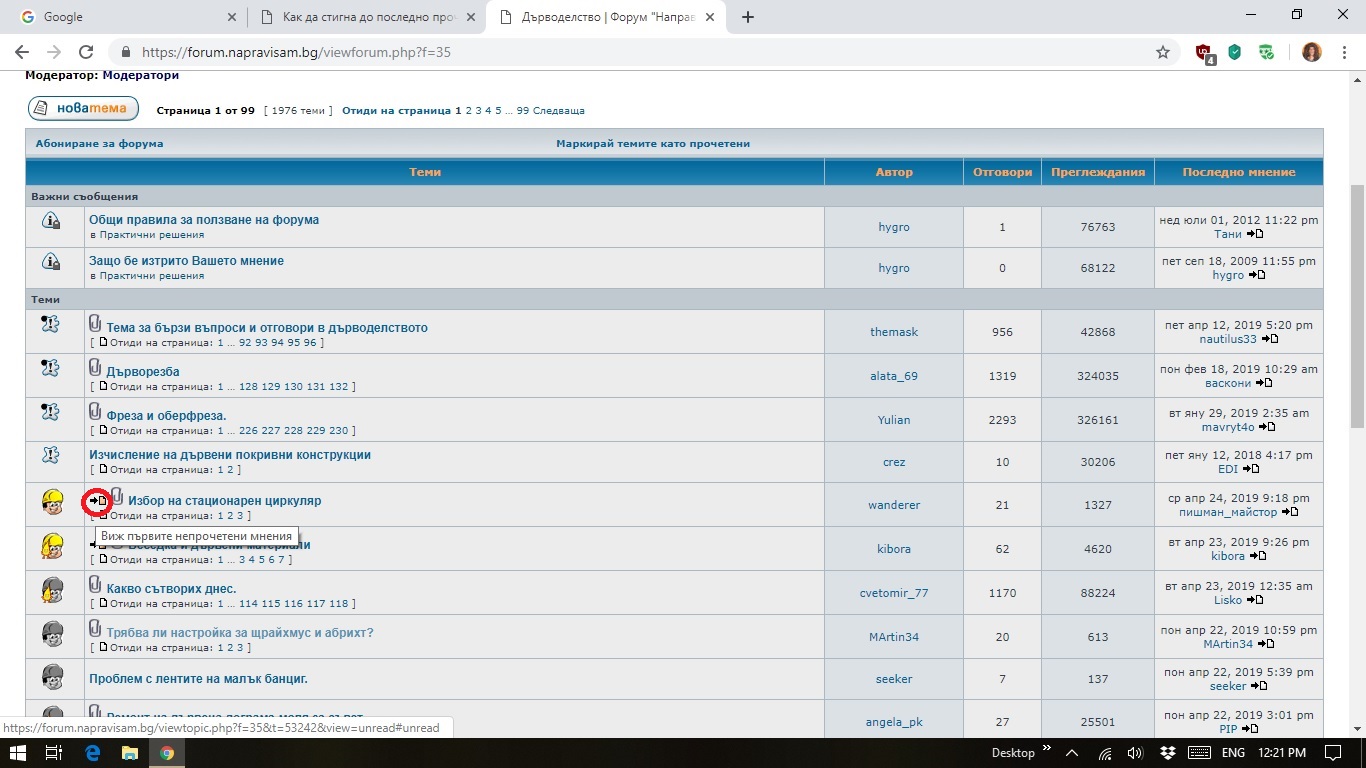Viewport: 1366px width, 768px height.
Task: Open a new browser tab
Action: tap(748, 17)
